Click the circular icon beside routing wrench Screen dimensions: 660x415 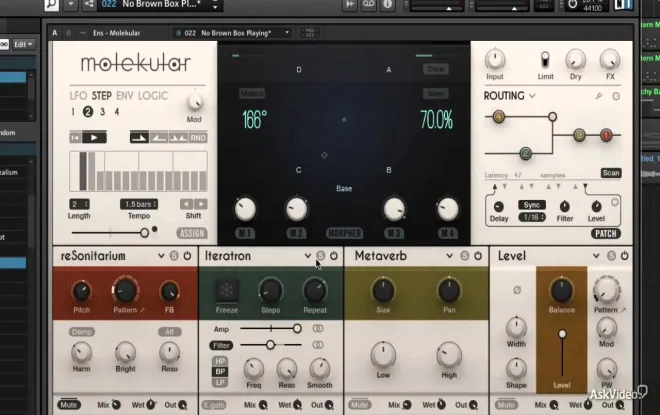[616, 96]
